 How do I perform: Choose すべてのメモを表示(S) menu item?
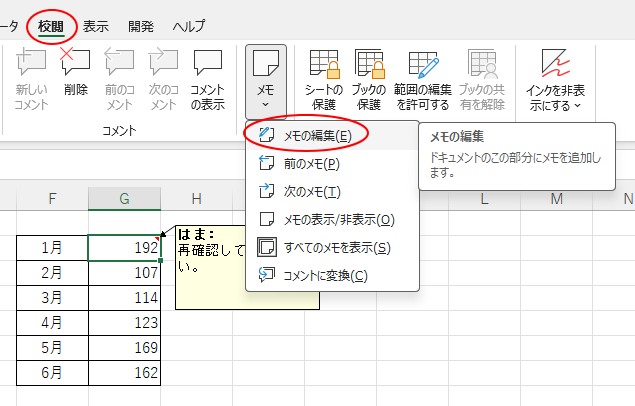tap(332, 247)
